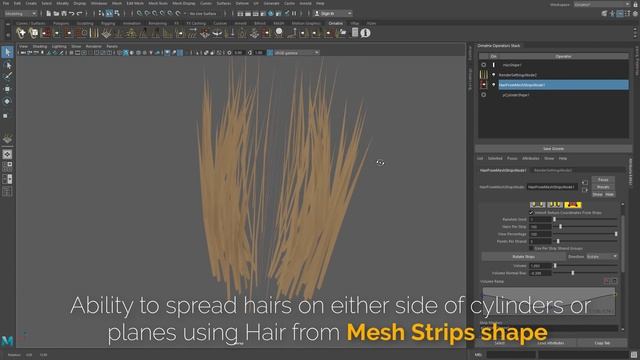The height and width of the screenshot is (360, 640).
Task: Choose the Paint selection tool
Action: pyautogui.click(x=7, y=76)
